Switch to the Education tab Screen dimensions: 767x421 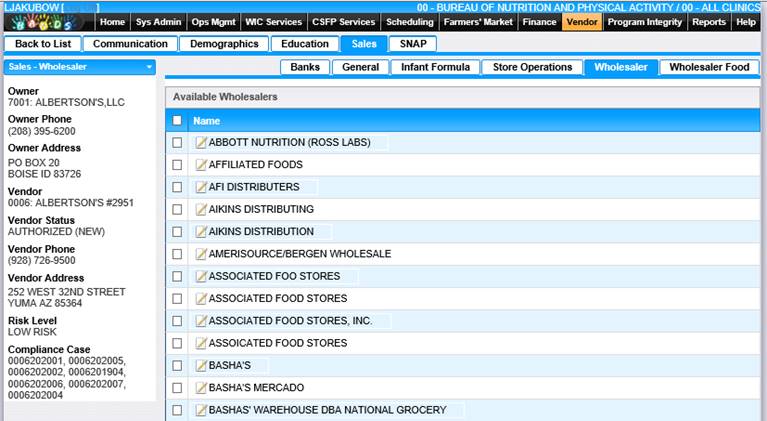[x=305, y=44]
